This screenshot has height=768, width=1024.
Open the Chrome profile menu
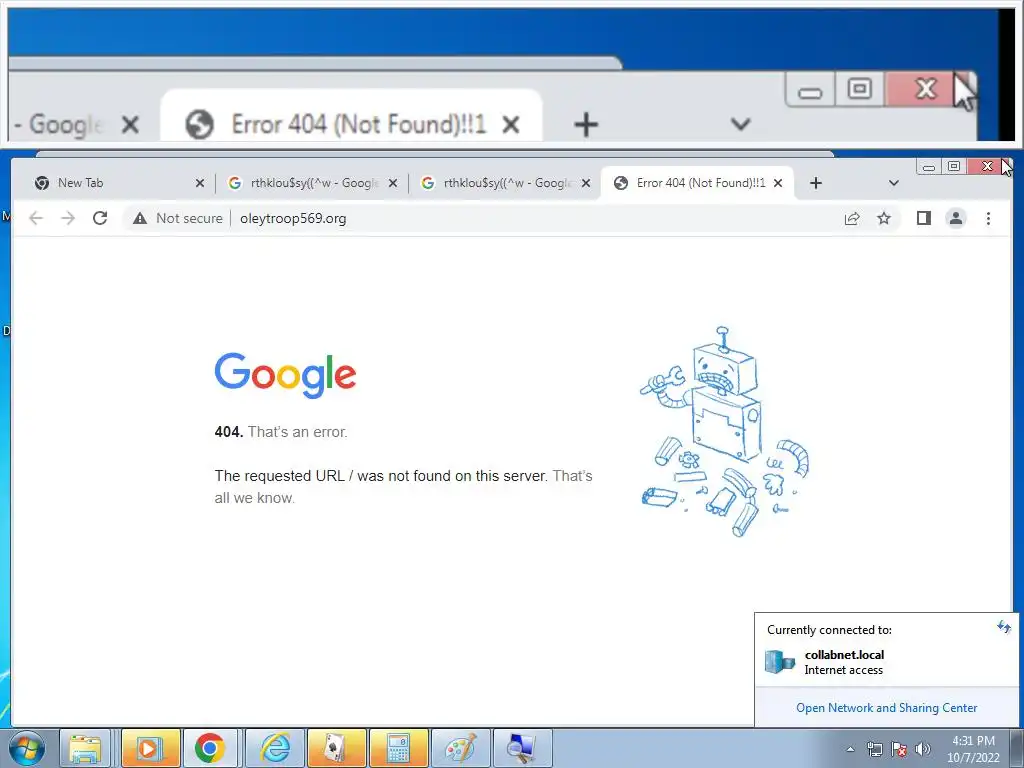pyautogui.click(x=956, y=218)
